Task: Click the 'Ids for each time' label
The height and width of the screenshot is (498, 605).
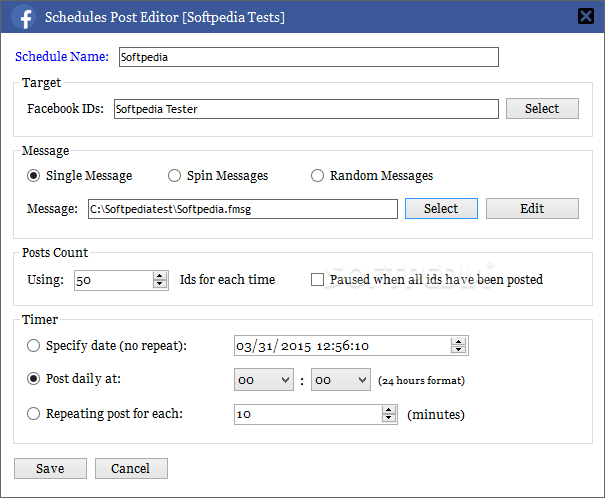Action: pyautogui.click(x=227, y=280)
